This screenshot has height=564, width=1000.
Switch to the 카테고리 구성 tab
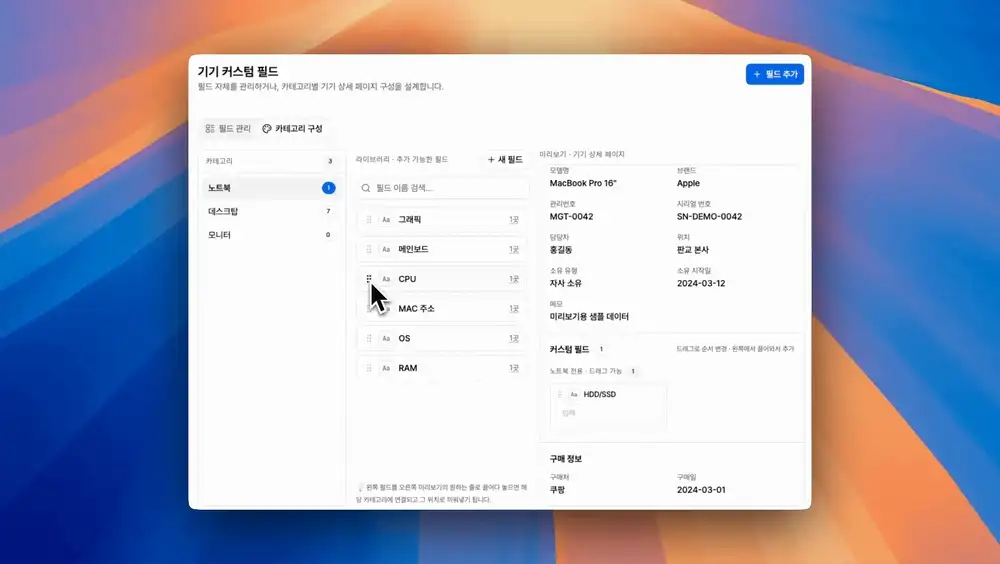click(292, 128)
